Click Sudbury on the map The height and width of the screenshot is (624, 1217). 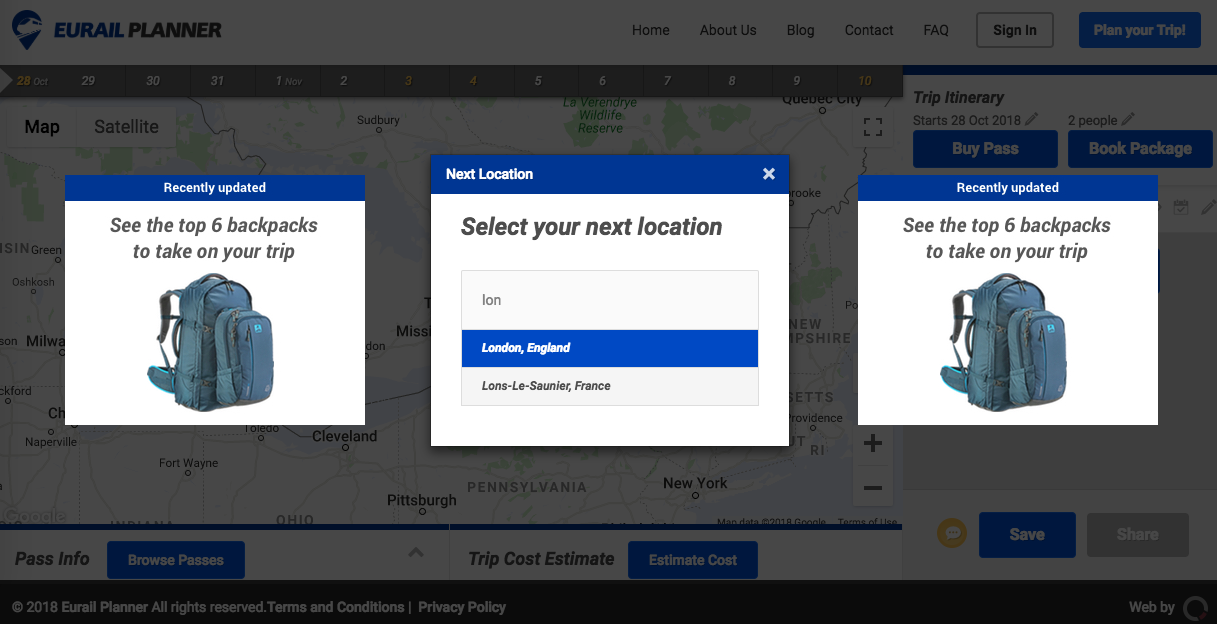(x=378, y=120)
